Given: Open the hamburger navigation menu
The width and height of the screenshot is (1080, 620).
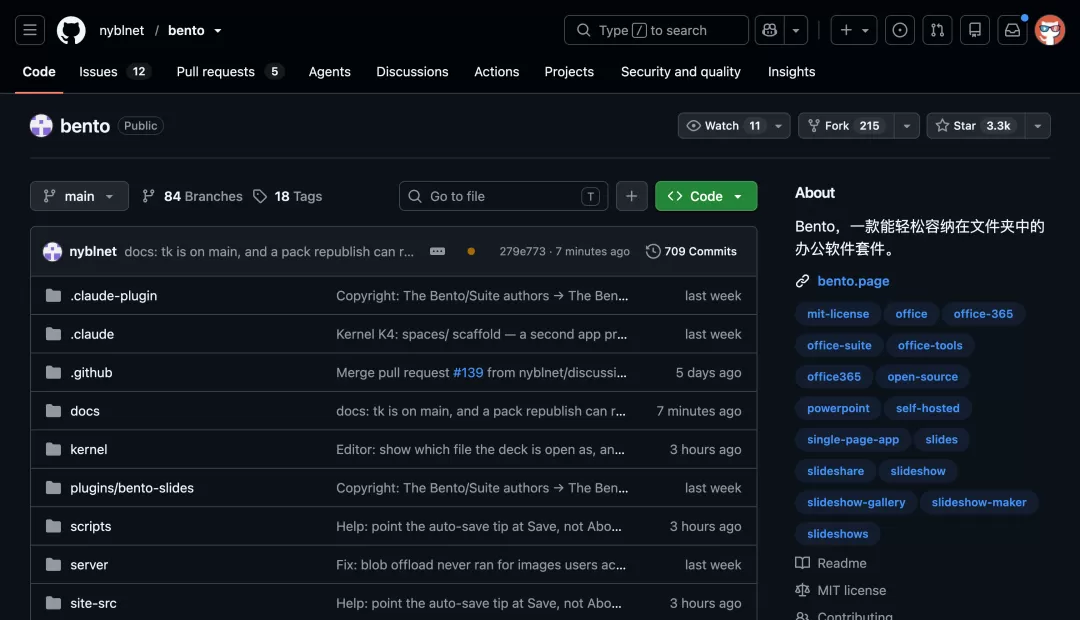Looking at the screenshot, I should pyautogui.click(x=30, y=30).
